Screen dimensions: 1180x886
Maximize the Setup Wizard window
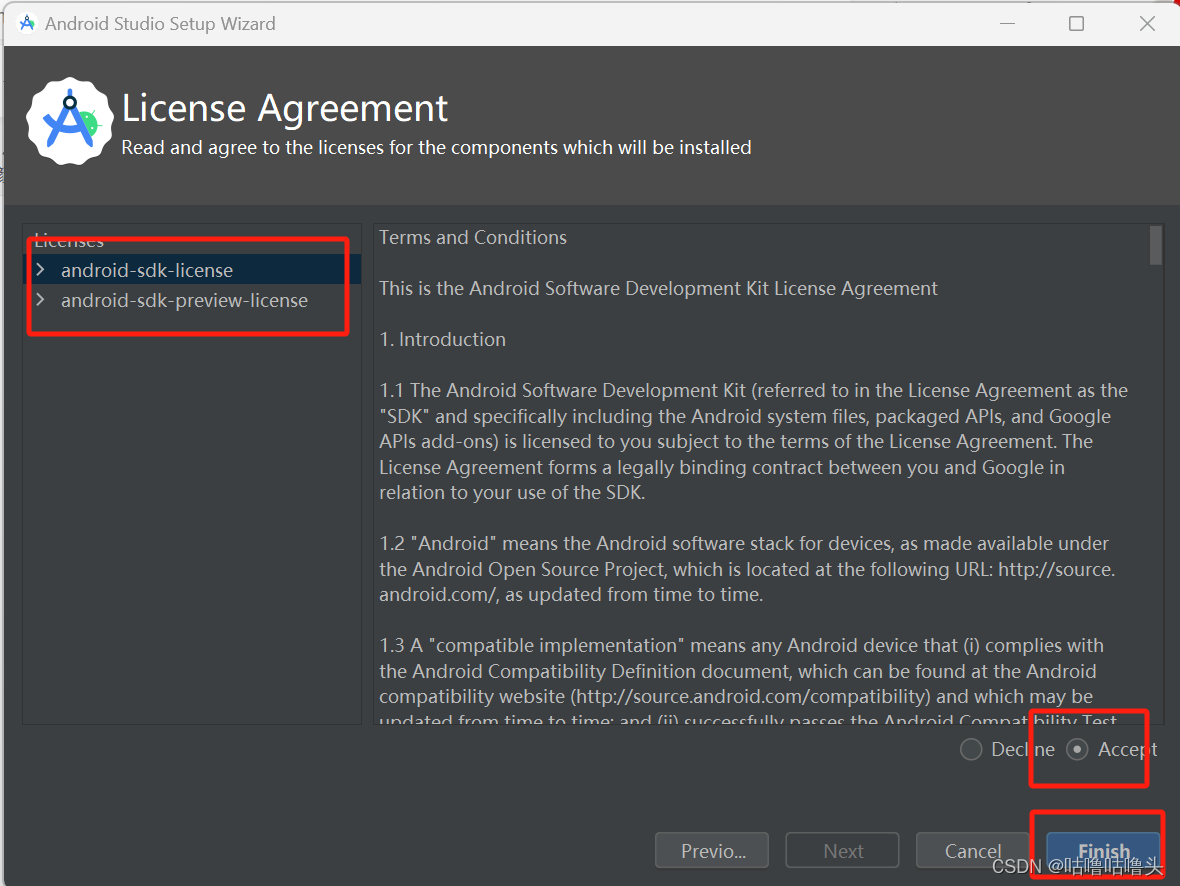tap(1077, 23)
